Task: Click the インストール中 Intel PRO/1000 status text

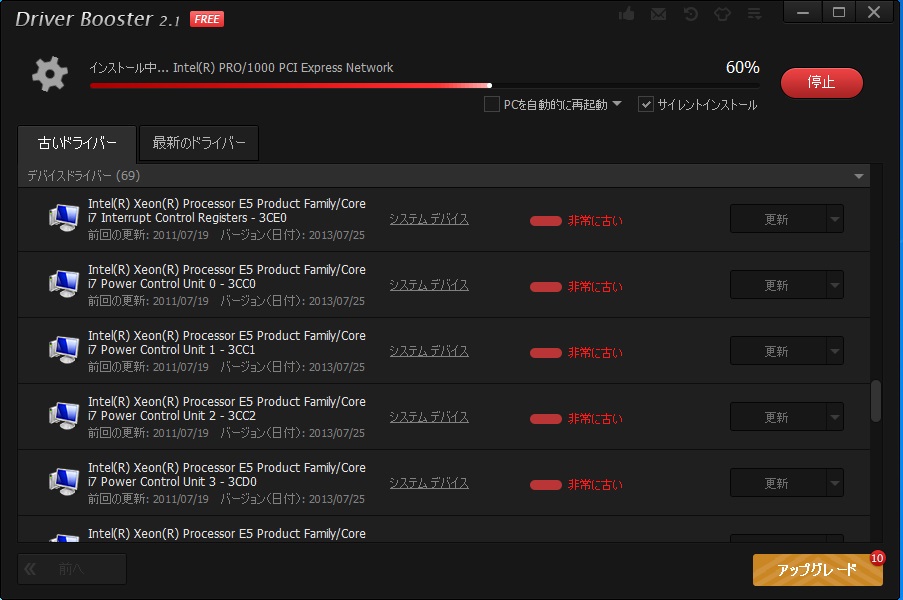Action: [x=241, y=68]
